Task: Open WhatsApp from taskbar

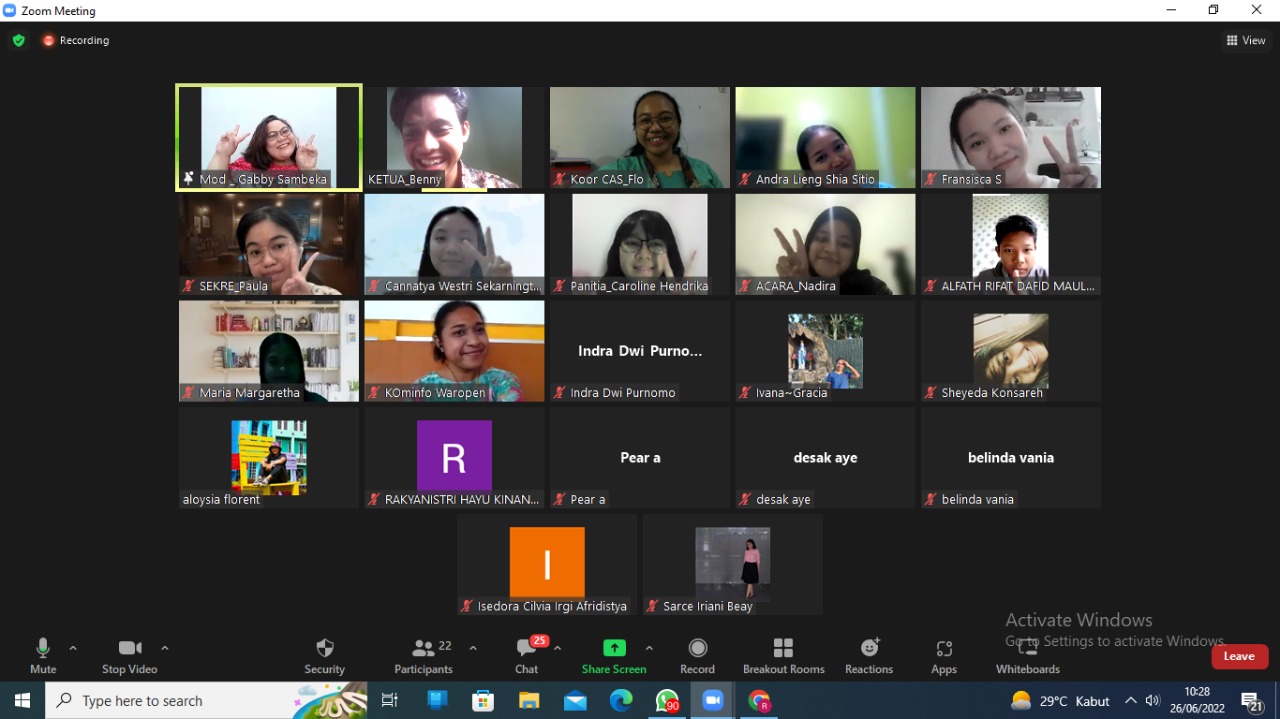Action: pyautogui.click(x=667, y=700)
